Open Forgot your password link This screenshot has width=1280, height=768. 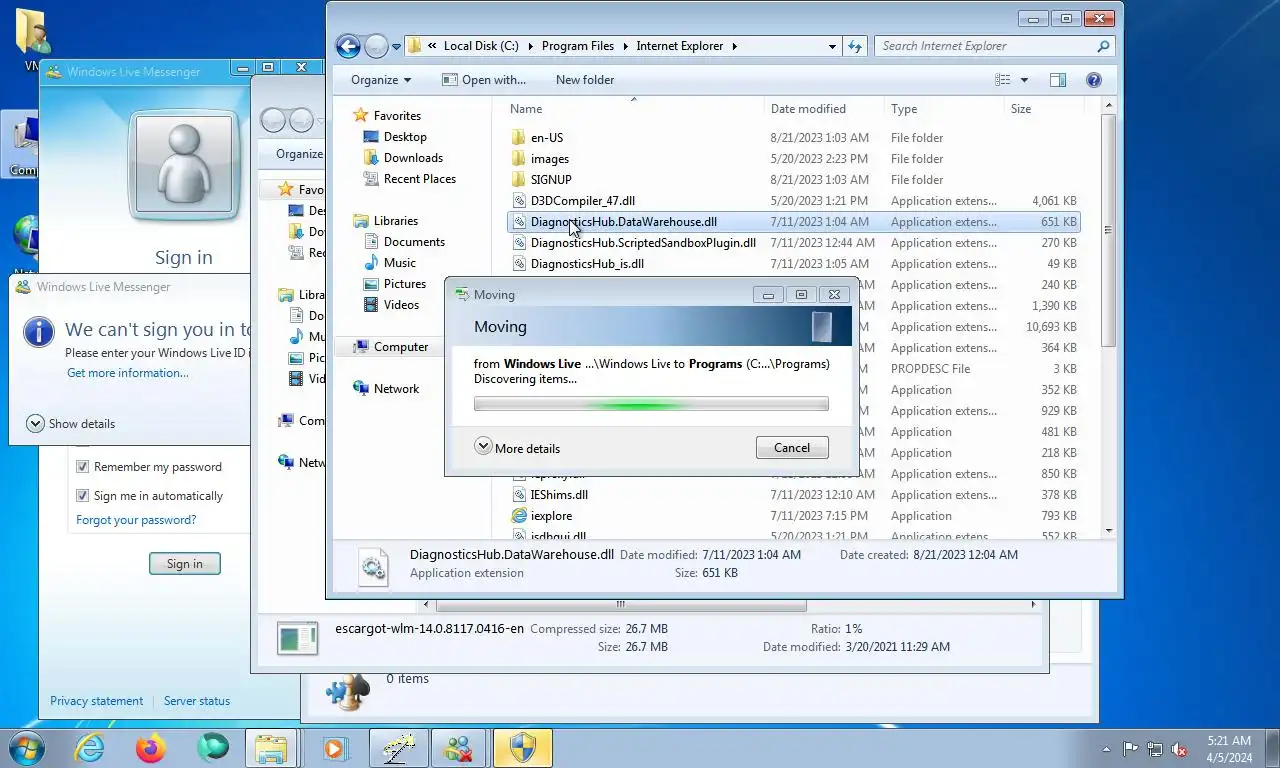136,520
